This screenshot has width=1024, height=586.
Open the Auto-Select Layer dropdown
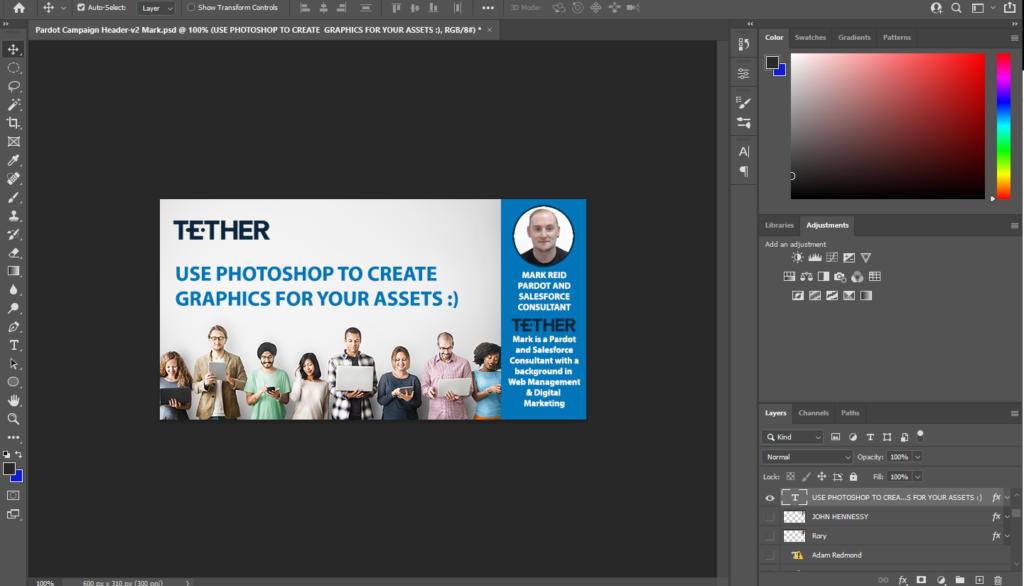155,8
